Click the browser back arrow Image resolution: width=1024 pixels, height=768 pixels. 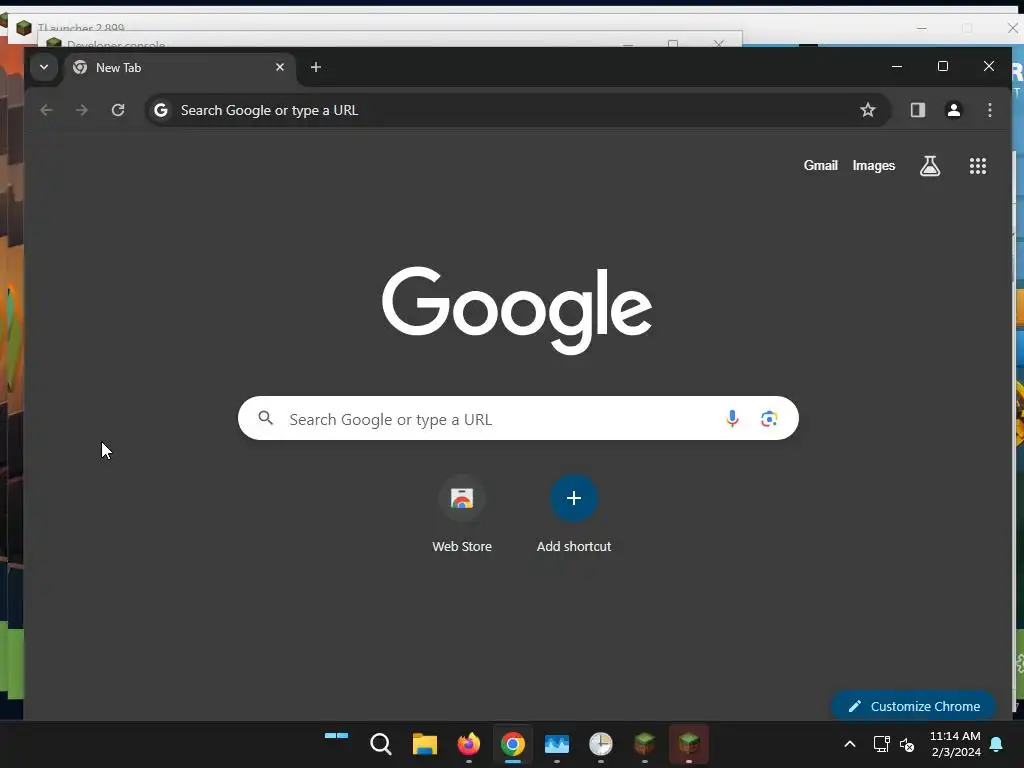coord(46,110)
